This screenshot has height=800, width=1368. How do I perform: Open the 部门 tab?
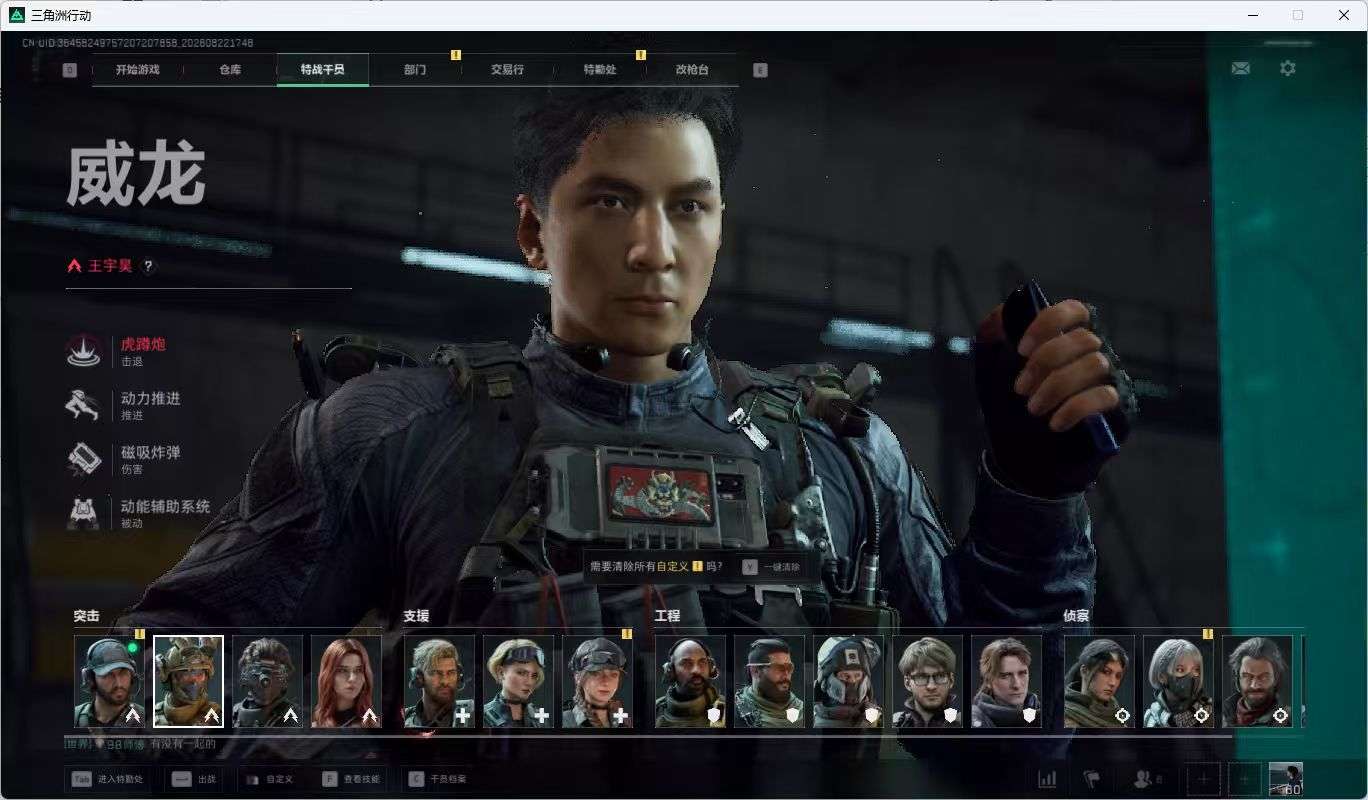[415, 70]
